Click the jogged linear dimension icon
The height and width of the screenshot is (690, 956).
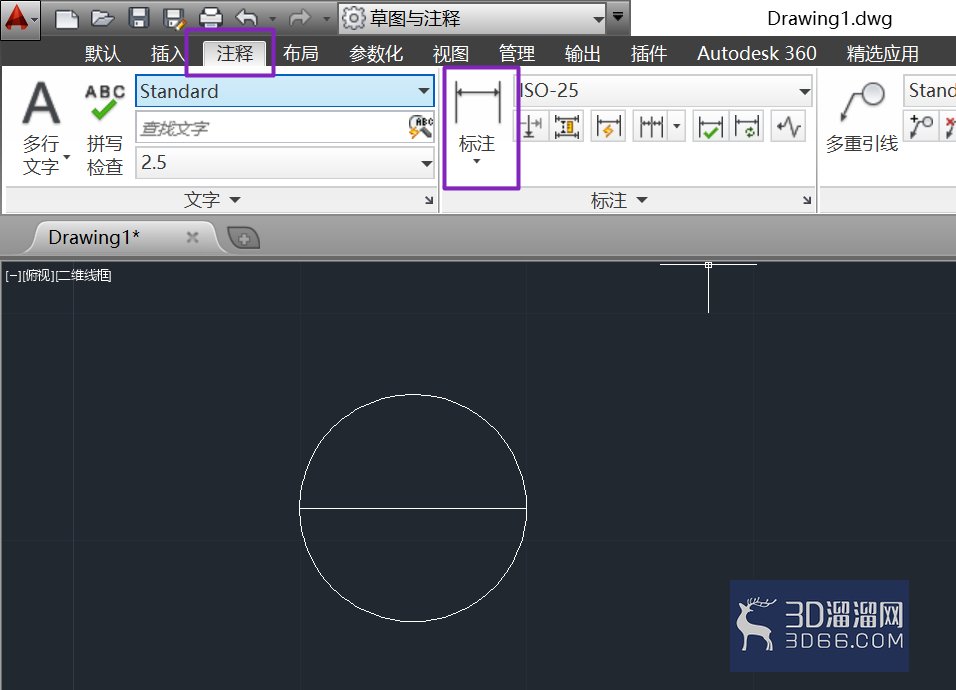click(788, 126)
